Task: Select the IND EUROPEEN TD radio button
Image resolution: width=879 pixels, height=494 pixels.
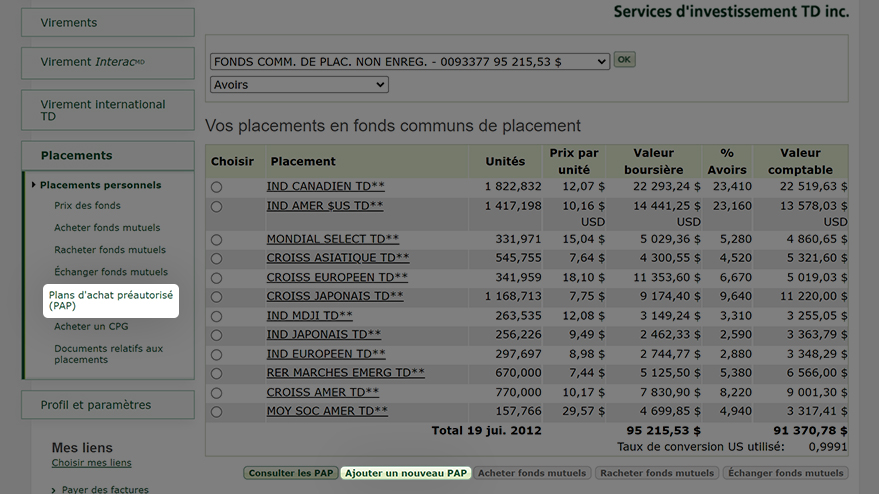Action: point(216,355)
